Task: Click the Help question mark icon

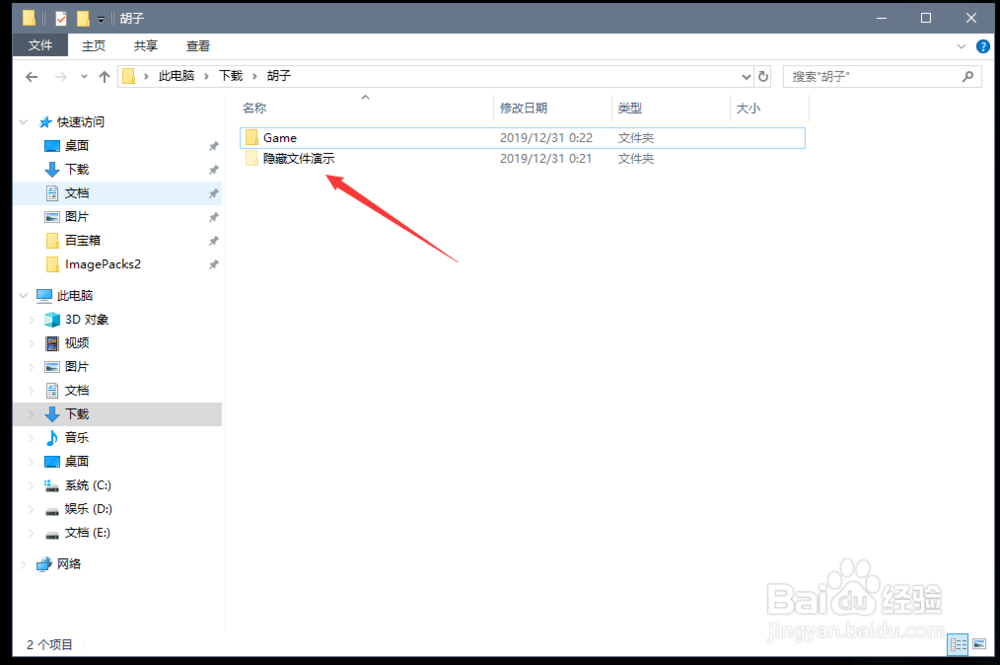Action: pyautogui.click(x=982, y=45)
